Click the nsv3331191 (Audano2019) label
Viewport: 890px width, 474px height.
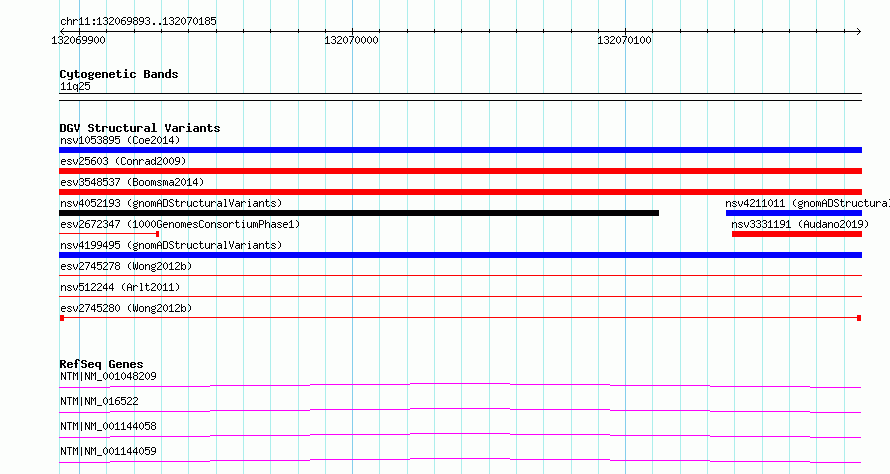click(800, 224)
